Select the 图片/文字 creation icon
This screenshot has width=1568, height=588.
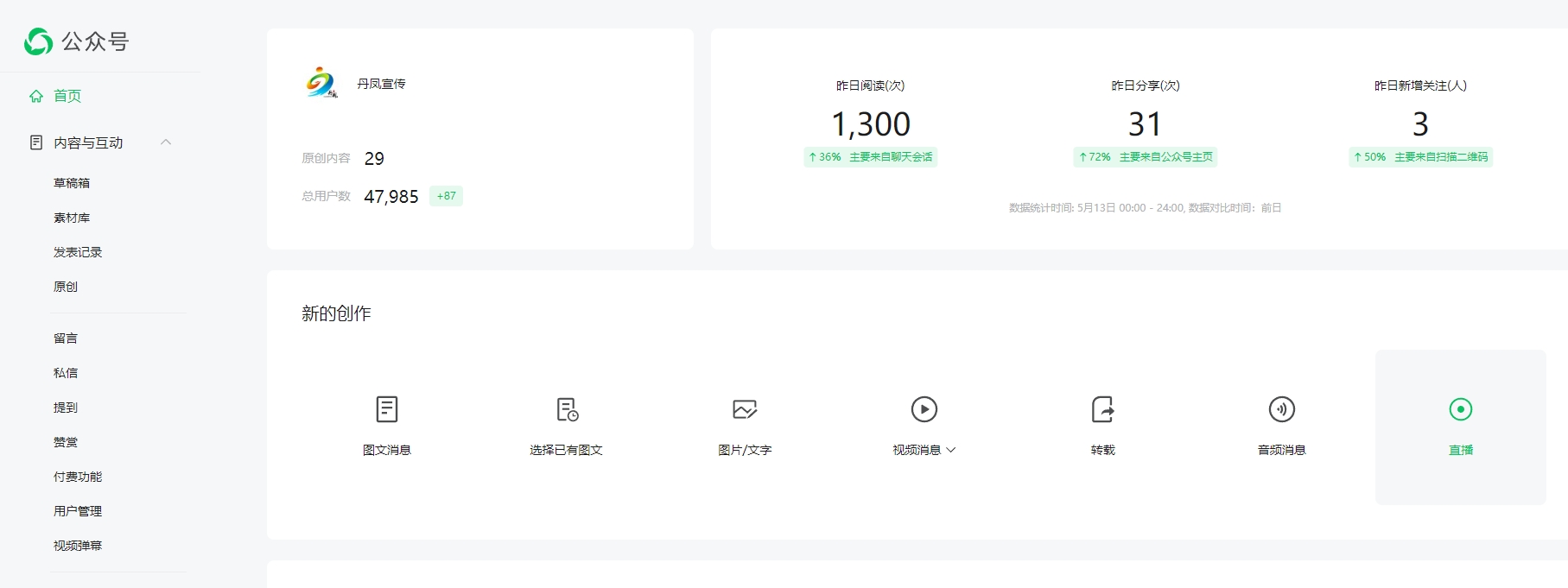[x=745, y=409]
